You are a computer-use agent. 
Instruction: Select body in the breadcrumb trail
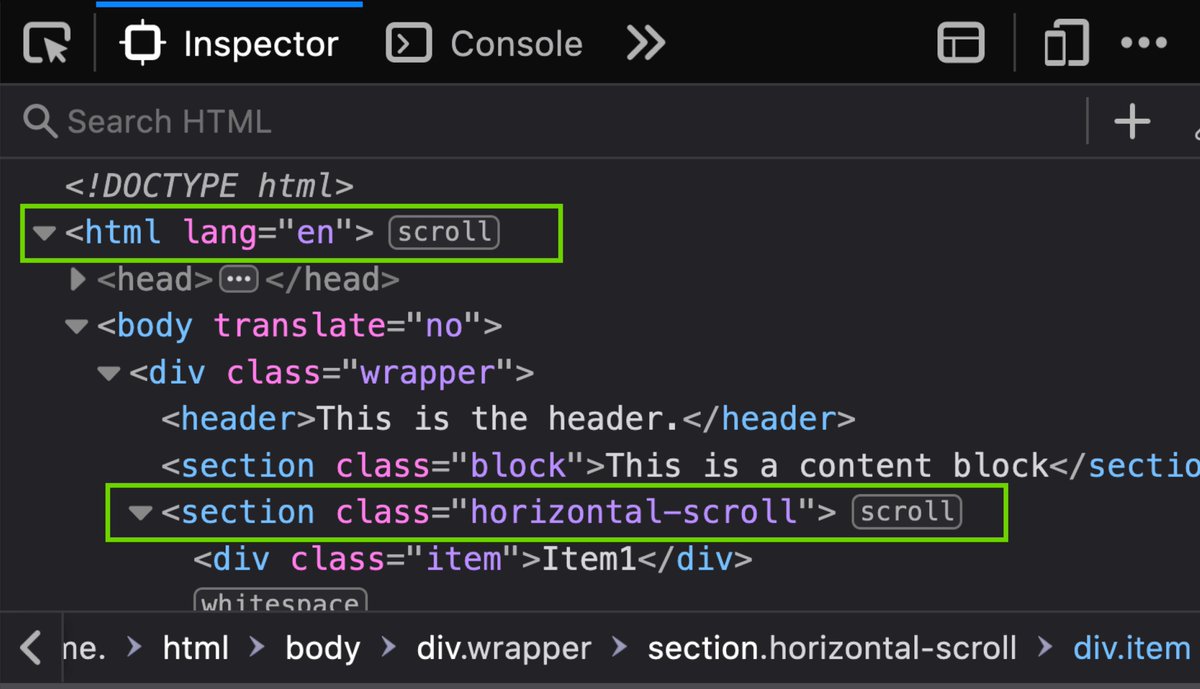tap(322, 648)
